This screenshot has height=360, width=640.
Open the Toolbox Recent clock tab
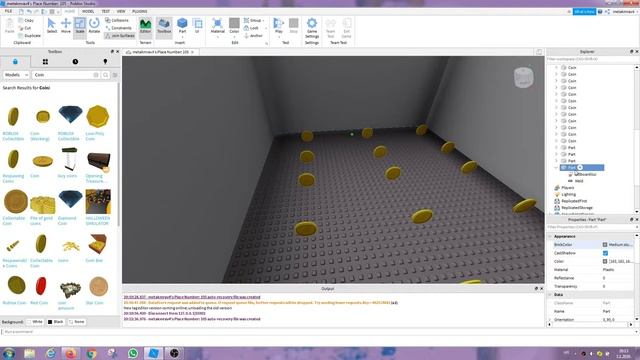(x=75, y=62)
